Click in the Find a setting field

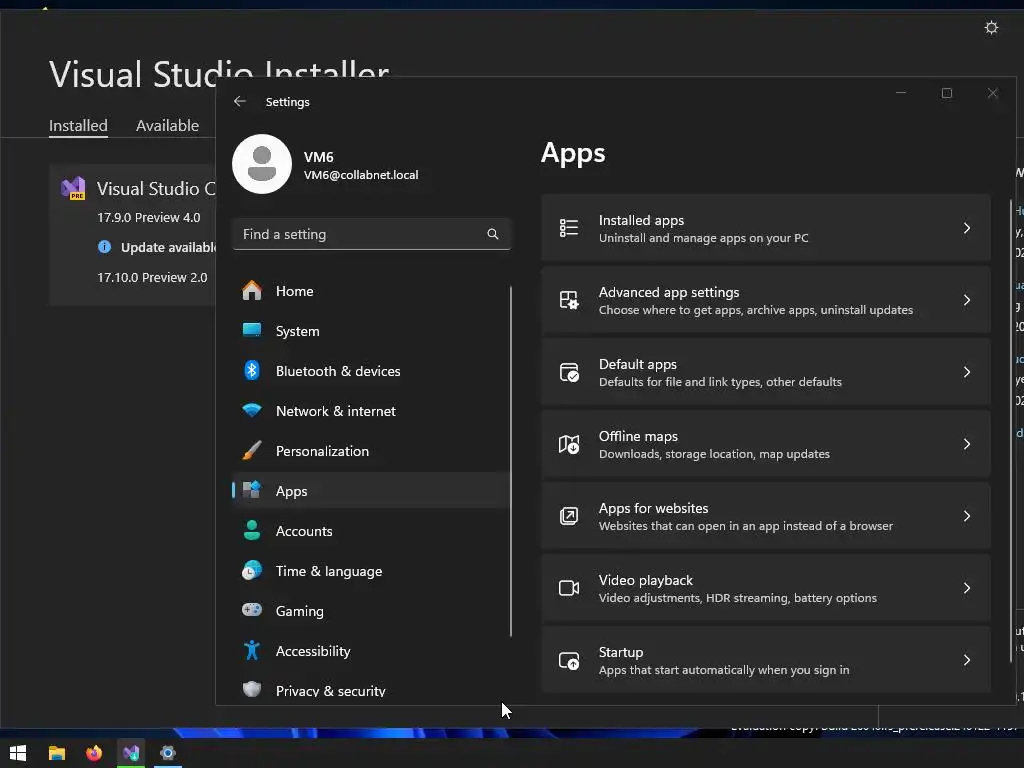pos(371,234)
